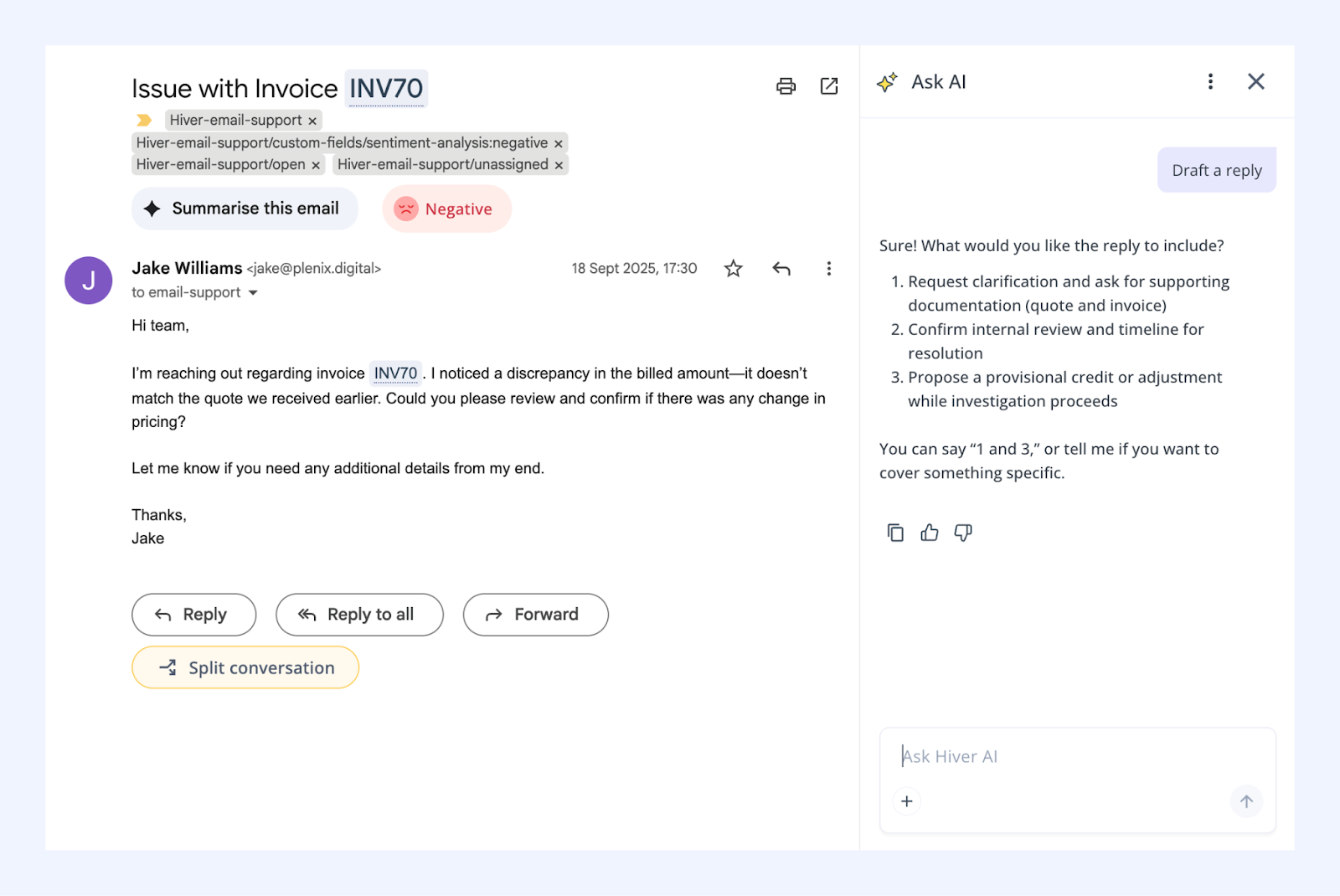Remove the Hiver-email-support/unassigned label
Screen dimensions: 1340x896
[559, 165]
